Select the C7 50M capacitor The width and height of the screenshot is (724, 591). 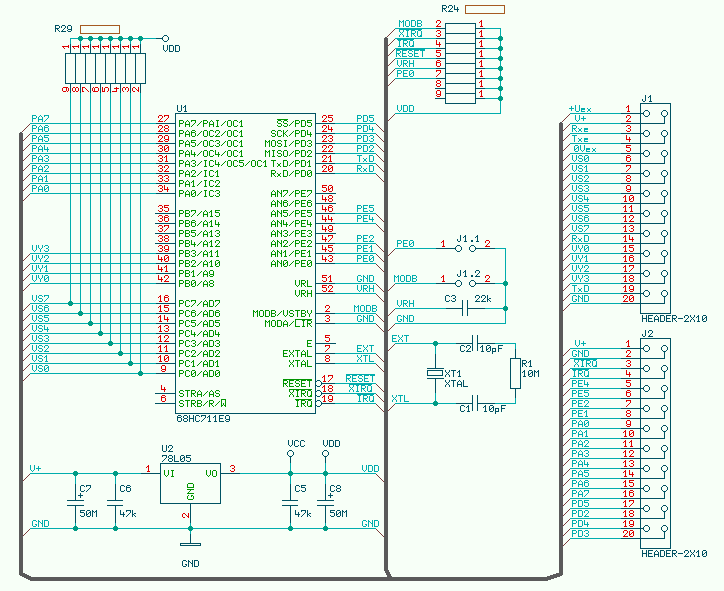click(x=77, y=499)
